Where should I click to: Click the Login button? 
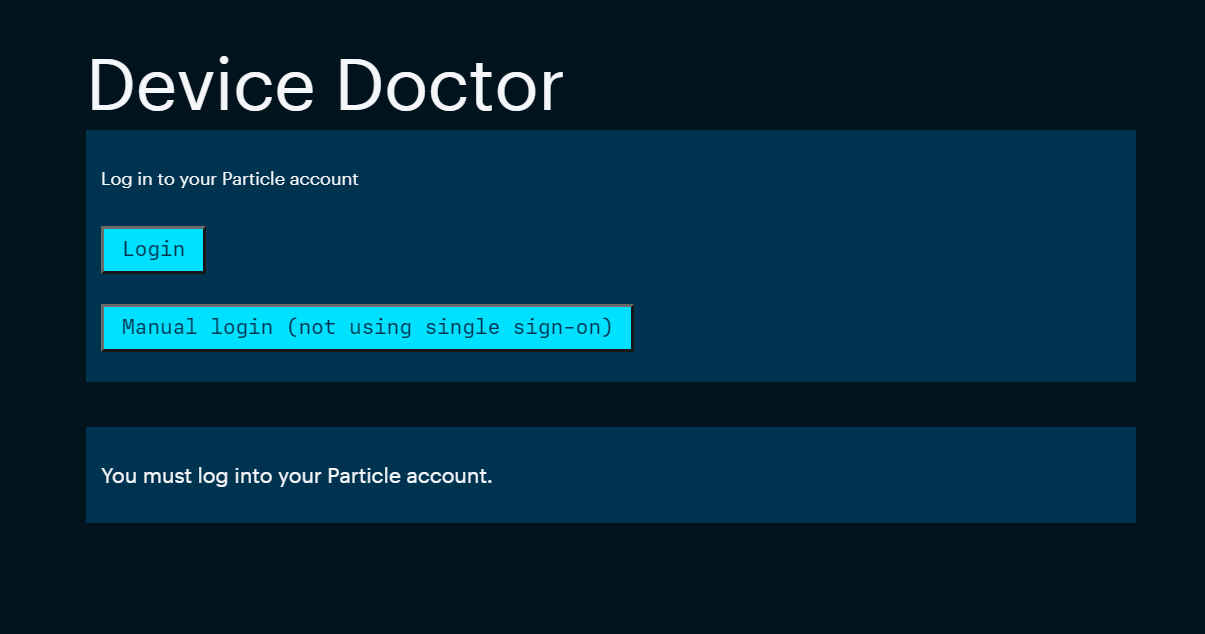coord(153,249)
